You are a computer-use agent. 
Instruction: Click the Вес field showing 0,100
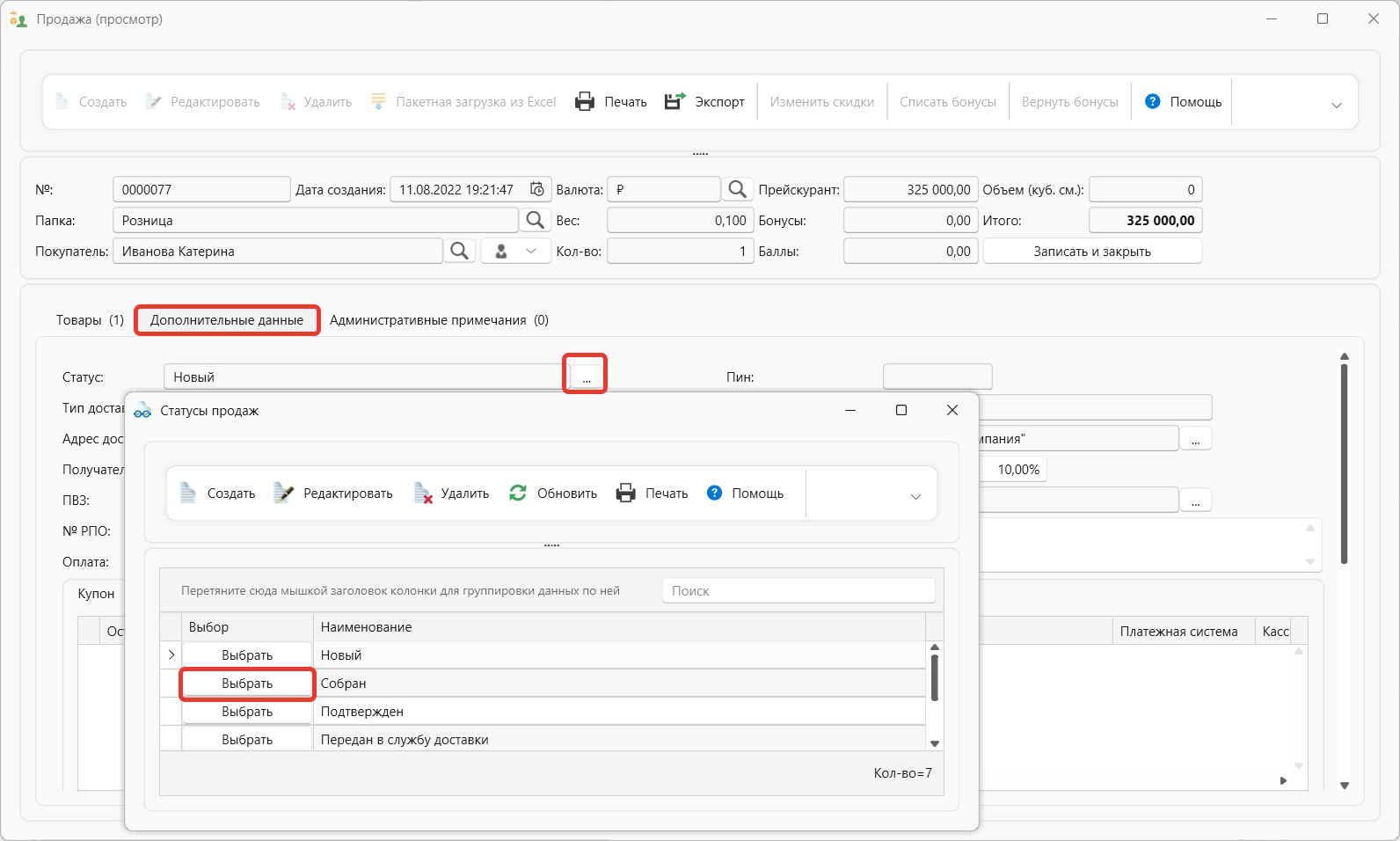[x=681, y=220]
